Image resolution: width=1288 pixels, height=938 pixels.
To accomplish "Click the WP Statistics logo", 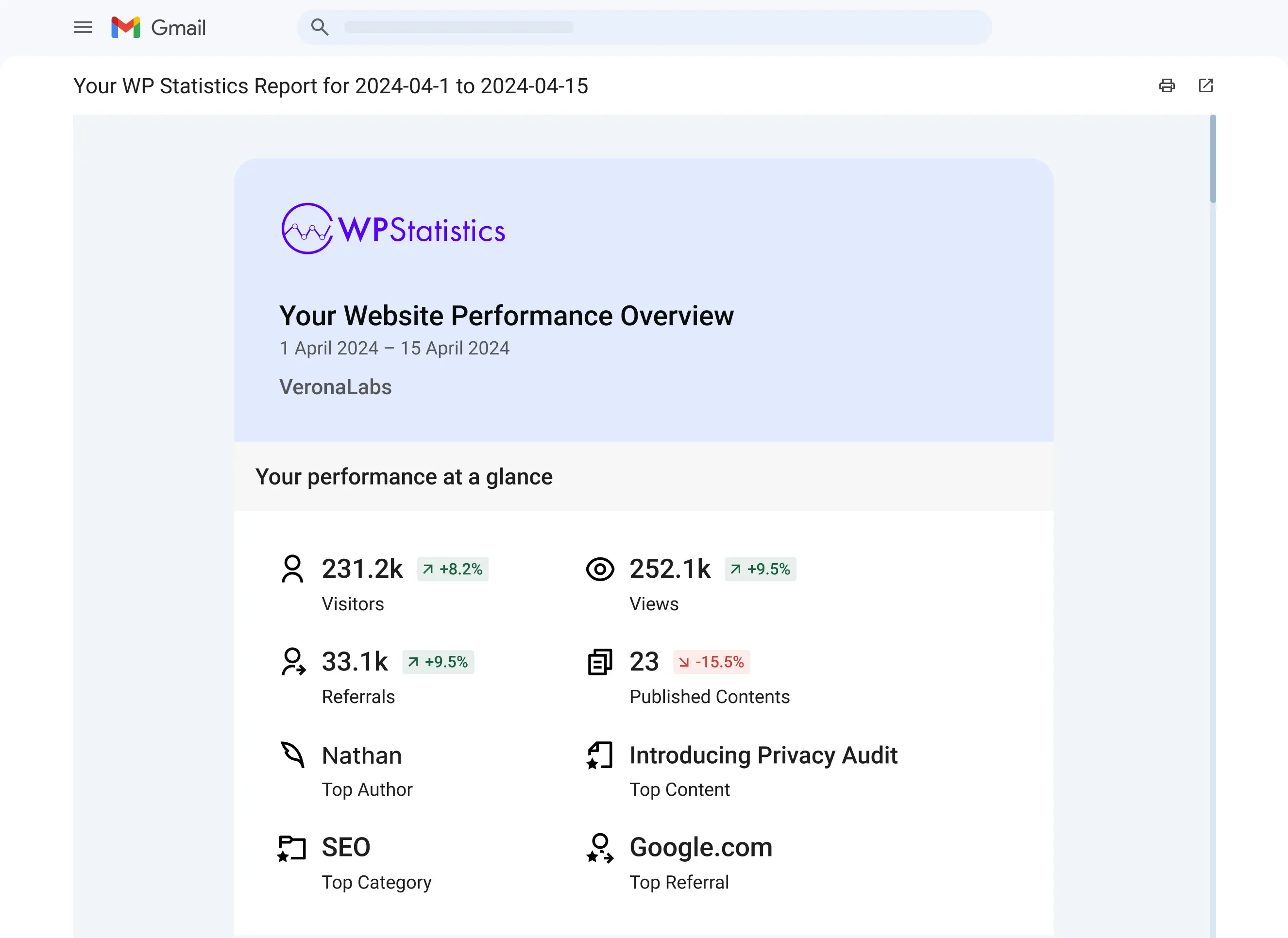I will 393,229.
